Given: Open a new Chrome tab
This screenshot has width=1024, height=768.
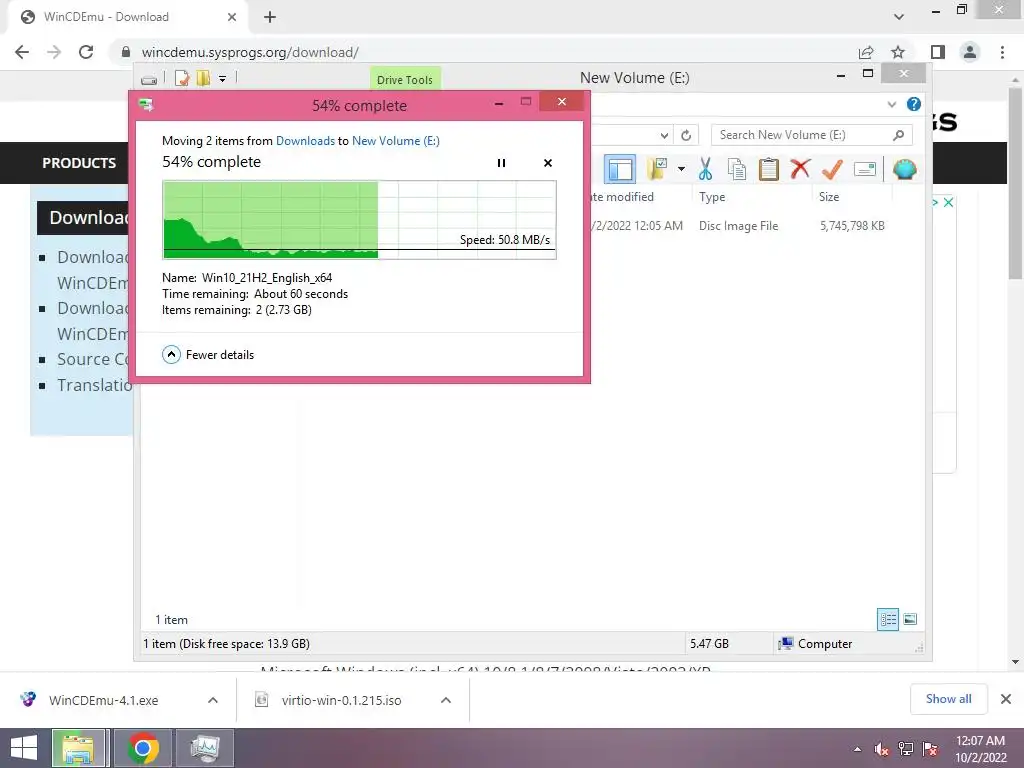Looking at the screenshot, I should 270,17.
